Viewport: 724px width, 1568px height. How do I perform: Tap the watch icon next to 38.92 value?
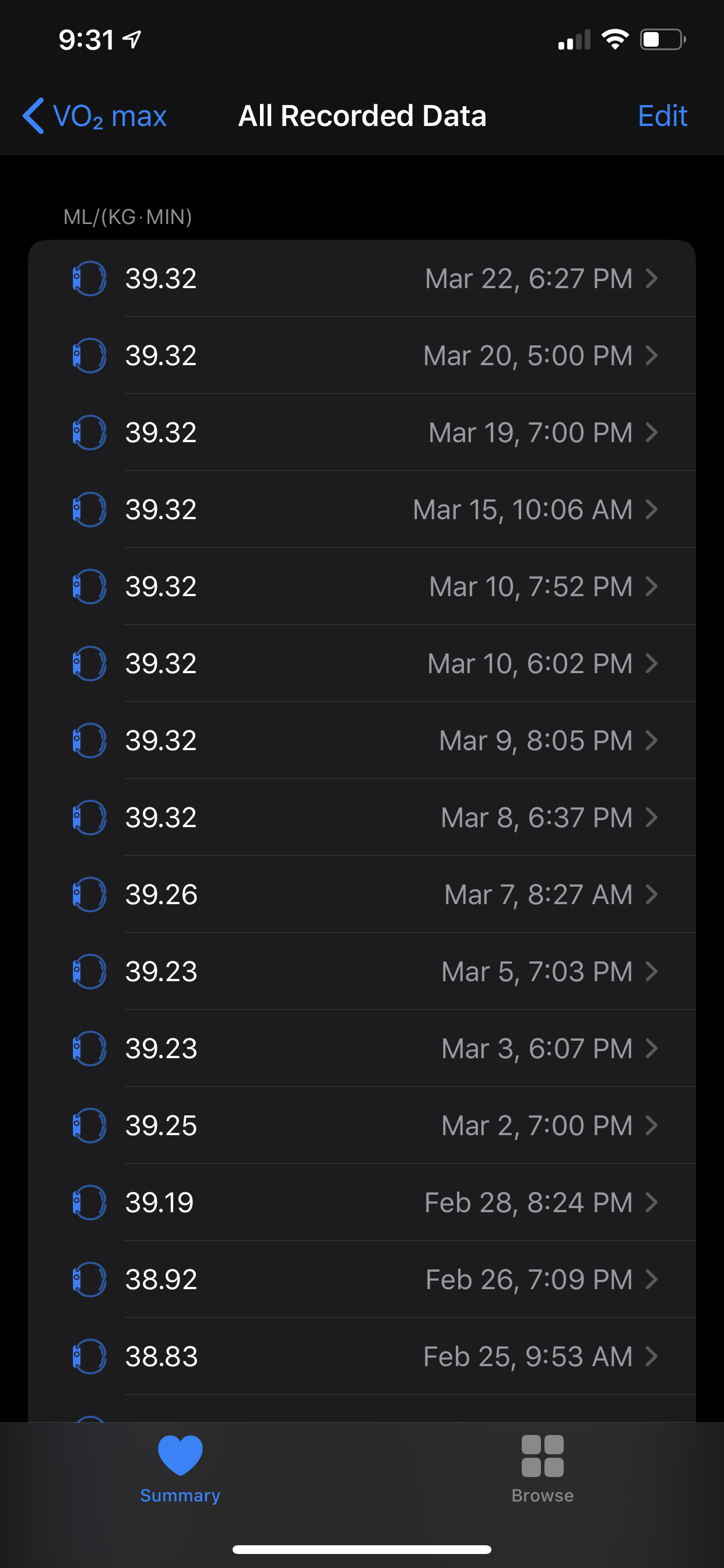pos(89,1279)
